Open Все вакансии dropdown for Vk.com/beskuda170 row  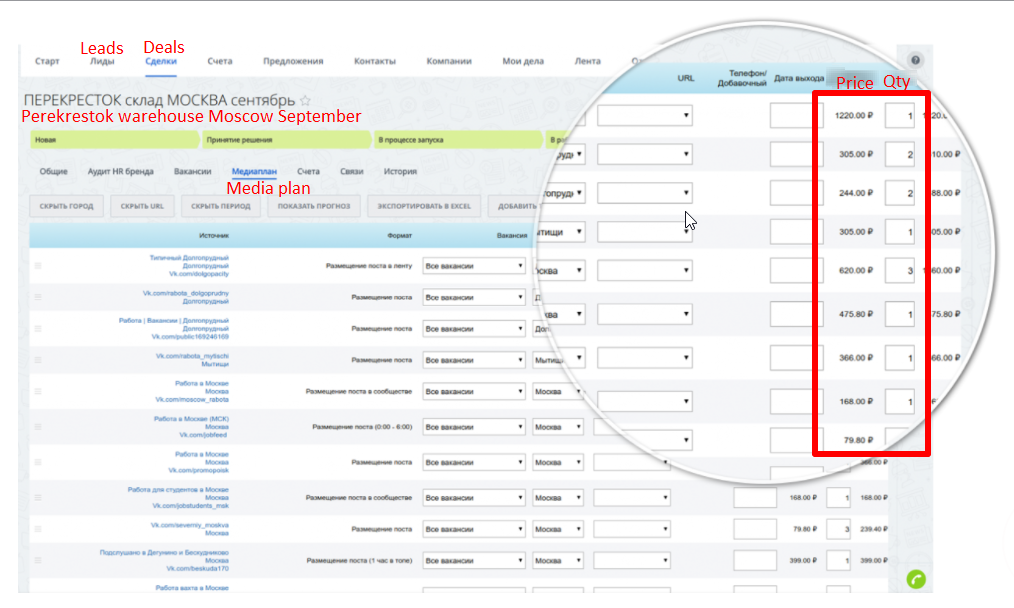click(474, 561)
